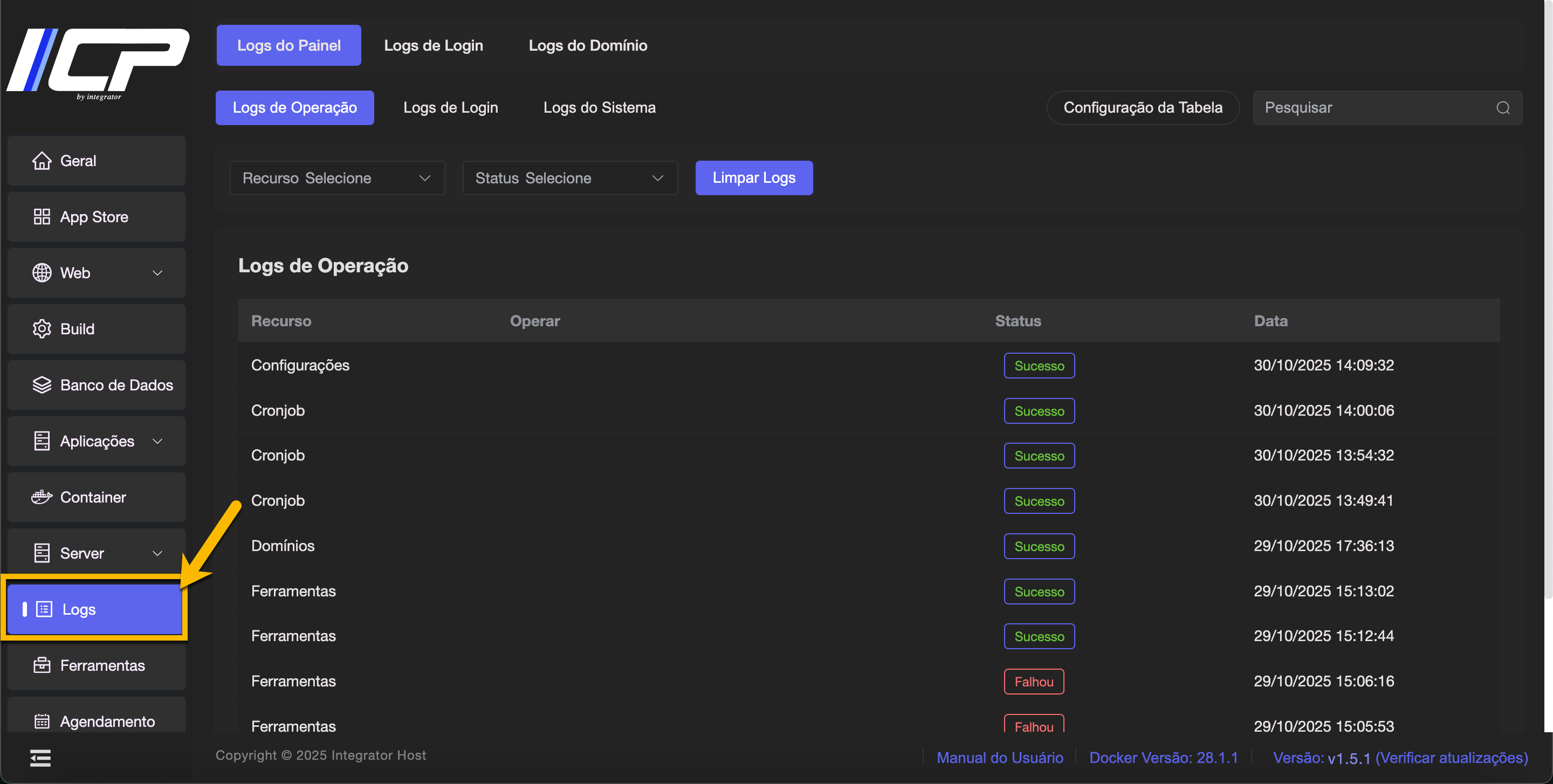Switch to Logs do Domínio tab
This screenshot has height=784, width=1553.
click(x=587, y=45)
